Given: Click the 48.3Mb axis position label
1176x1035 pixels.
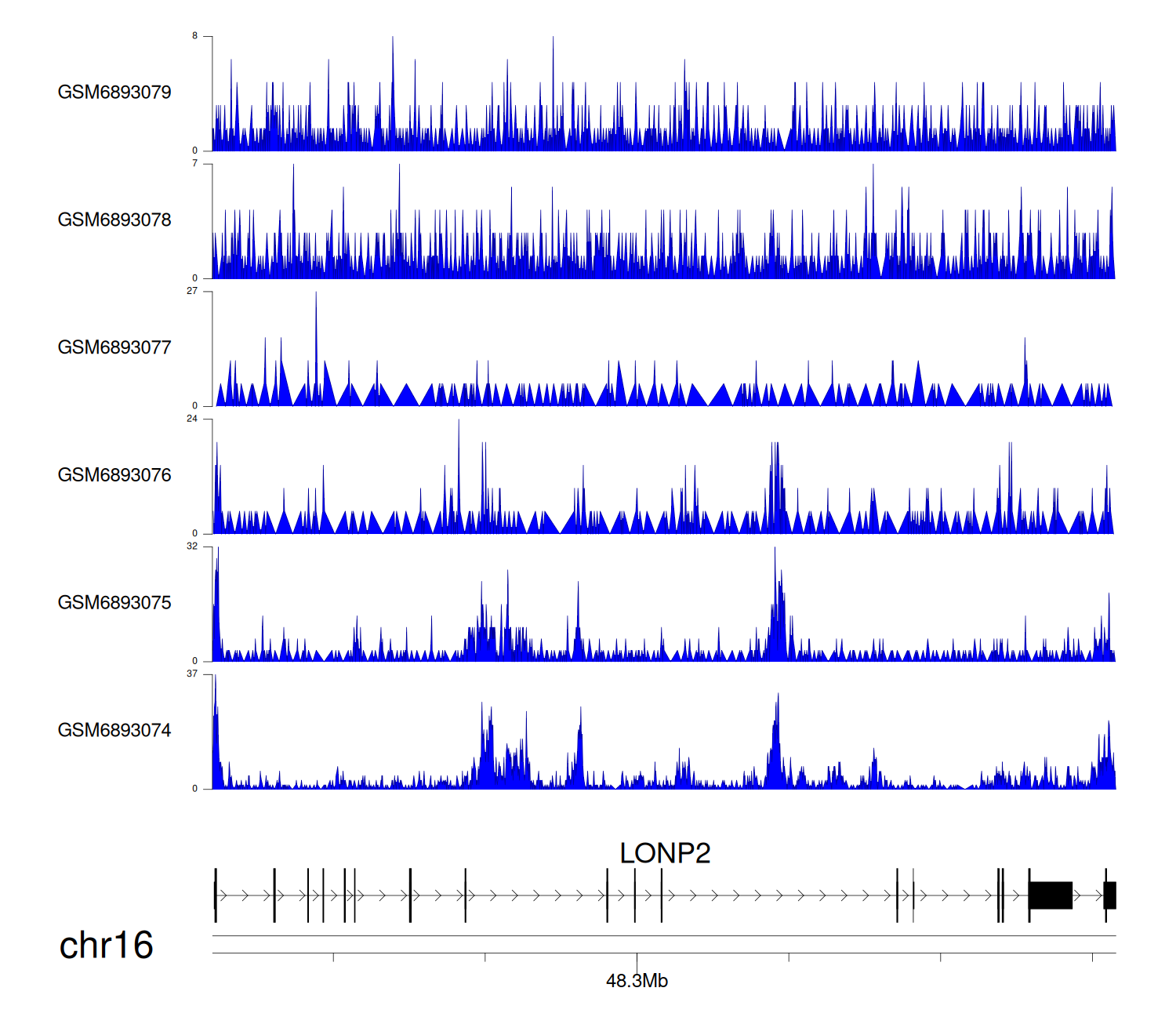Looking at the screenshot, I should [x=637, y=981].
